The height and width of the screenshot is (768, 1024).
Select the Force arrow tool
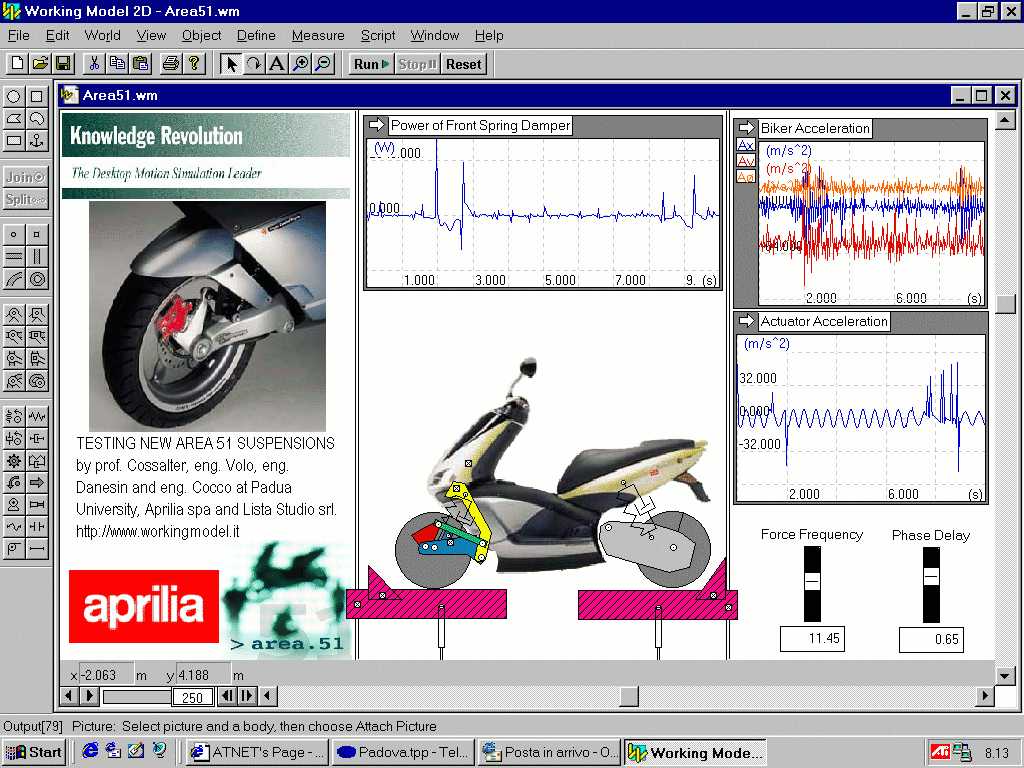(x=37, y=483)
